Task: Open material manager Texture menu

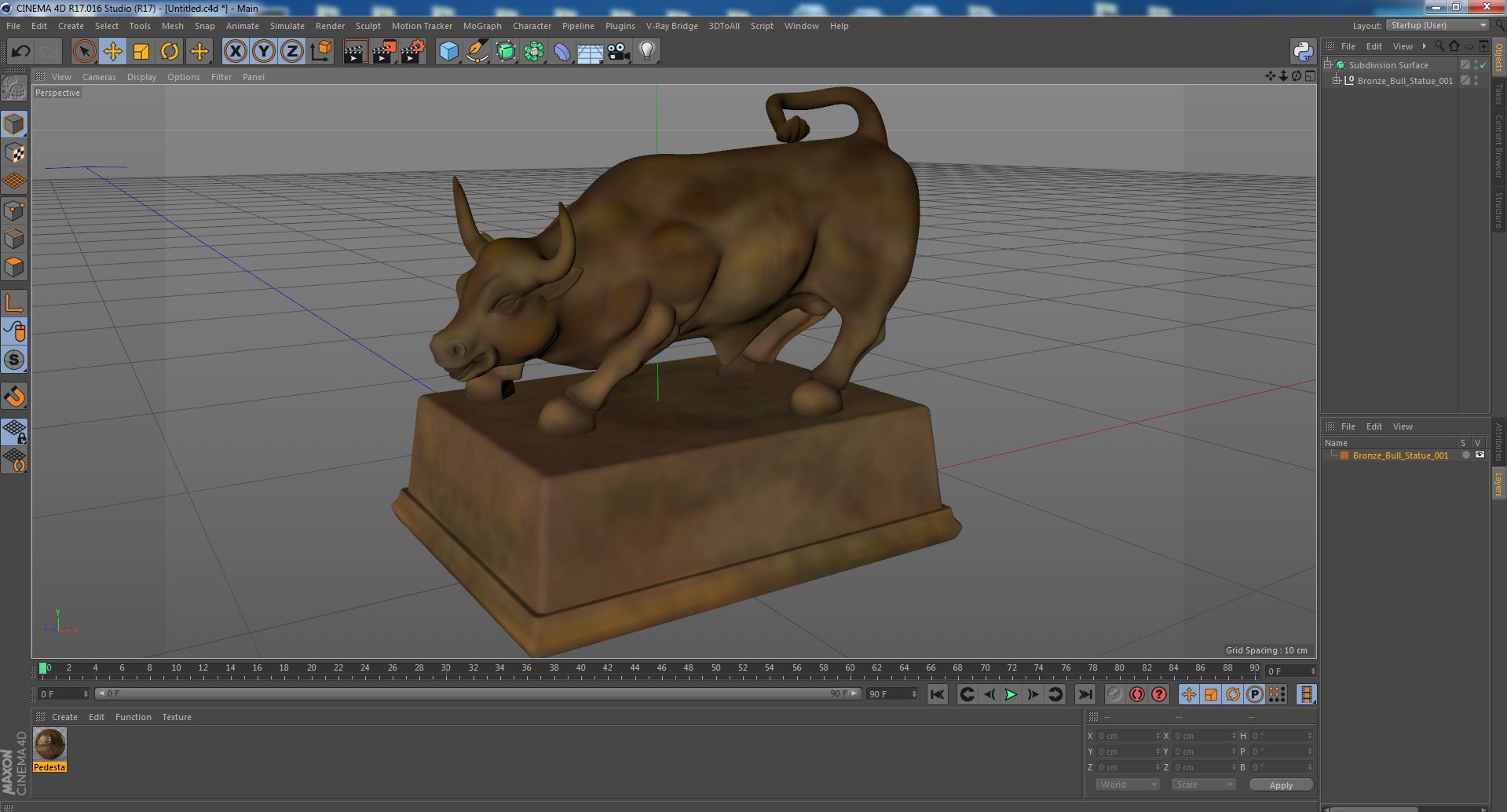Action: pyautogui.click(x=177, y=717)
